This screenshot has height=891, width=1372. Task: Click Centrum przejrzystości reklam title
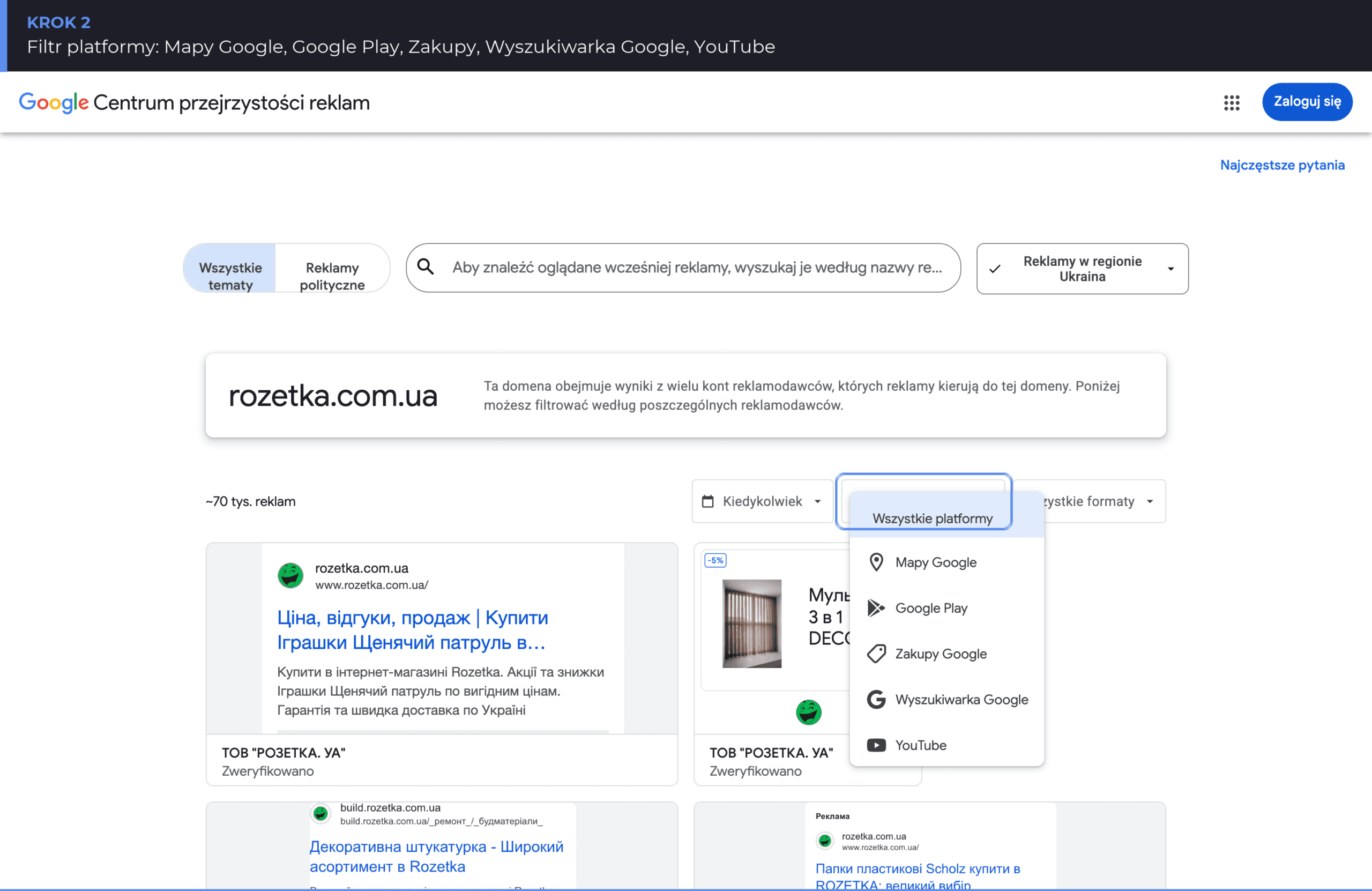pos(232,102)
